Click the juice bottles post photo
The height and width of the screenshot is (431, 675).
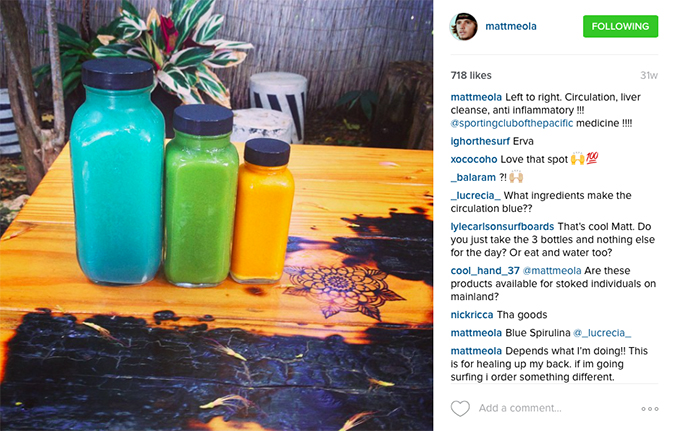click(x=216, y=215)
